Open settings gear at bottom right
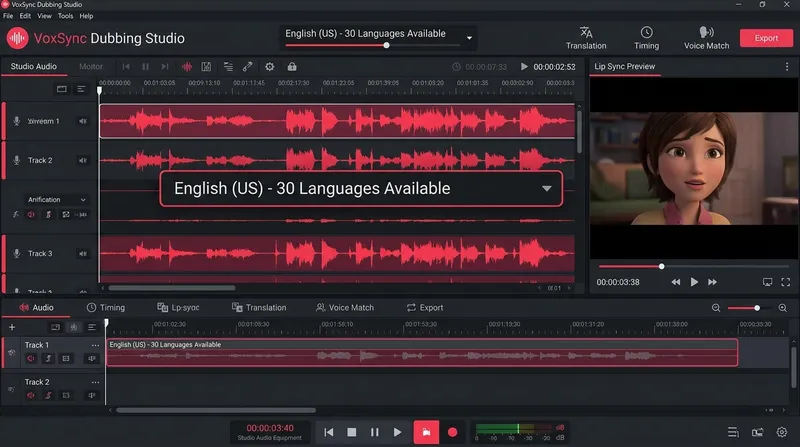800x447 pixels. point(782,432)
